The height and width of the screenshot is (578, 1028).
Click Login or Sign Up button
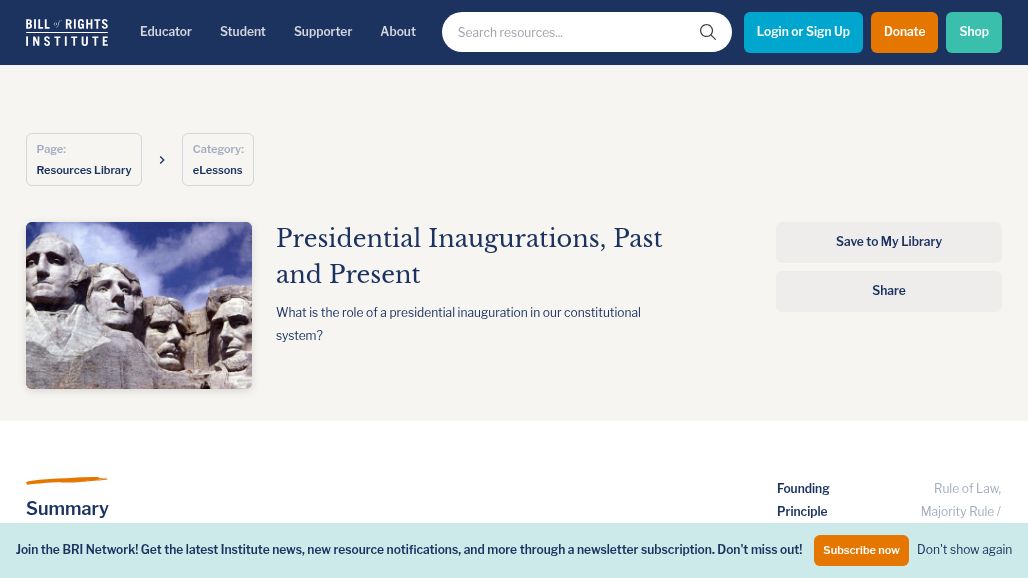point(803,32)
